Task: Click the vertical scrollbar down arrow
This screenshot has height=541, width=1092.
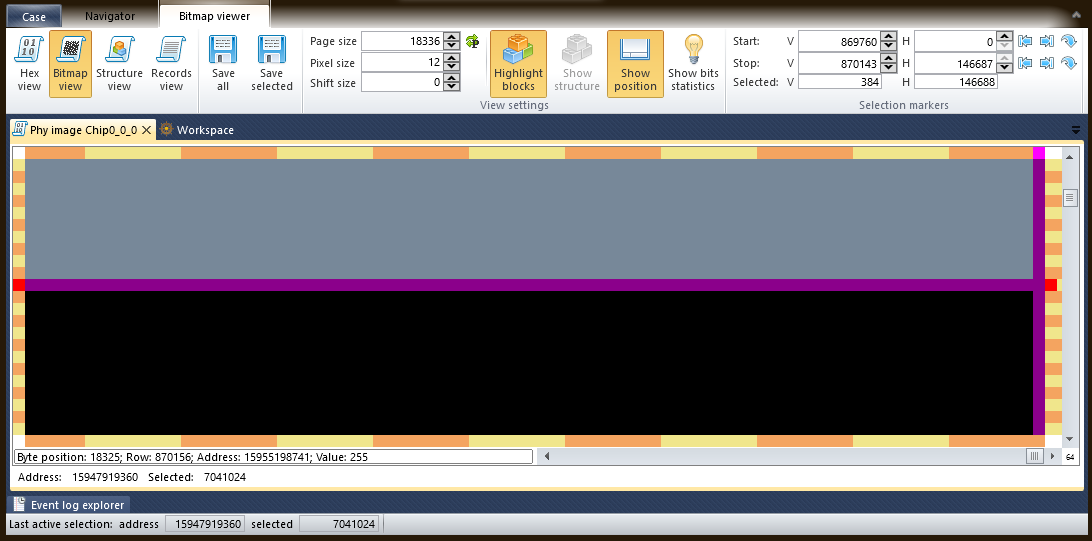Action: click(1070, 439)
